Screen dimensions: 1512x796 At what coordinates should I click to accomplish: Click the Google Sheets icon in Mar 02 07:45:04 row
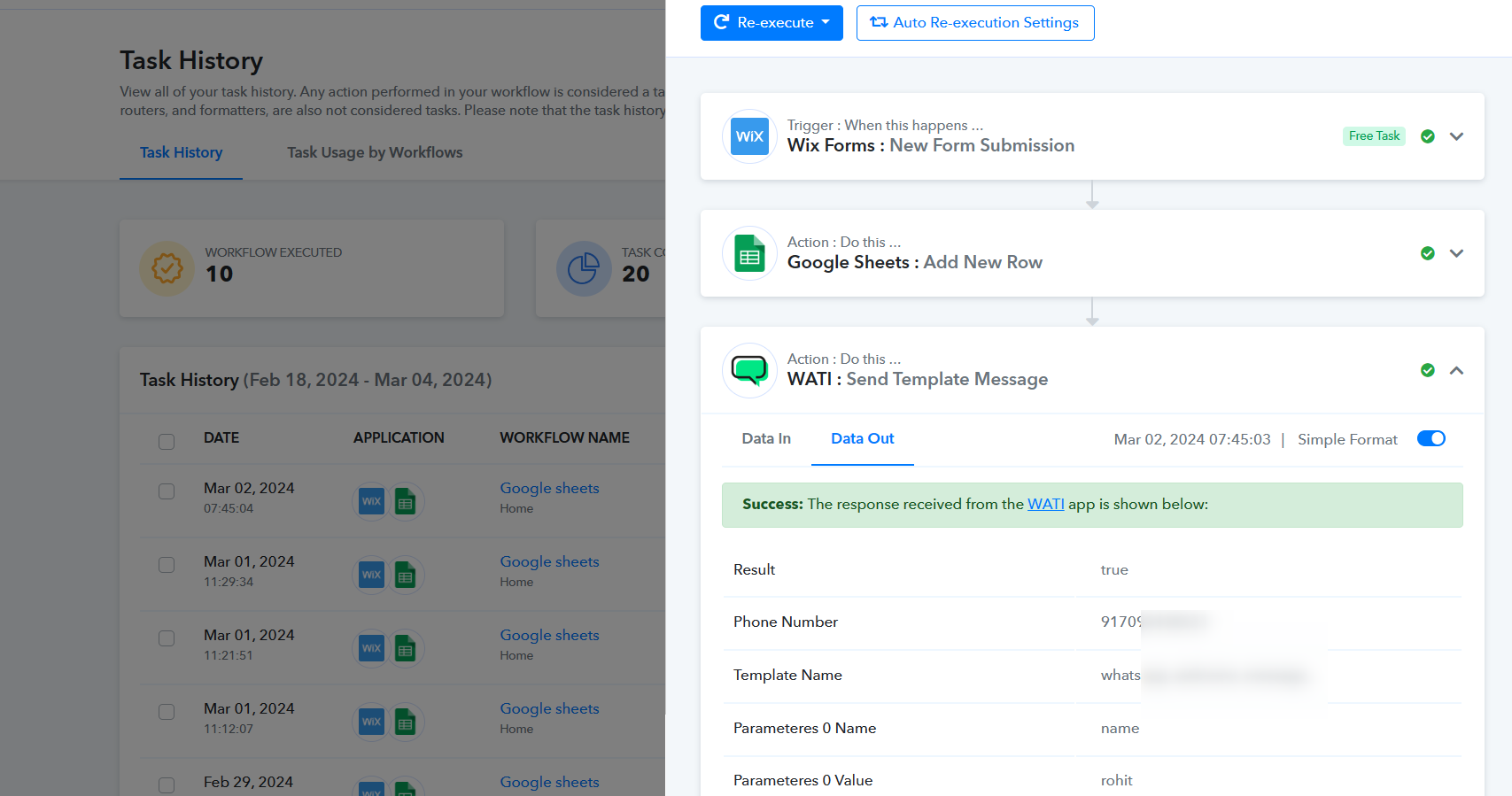pos(406,502)
